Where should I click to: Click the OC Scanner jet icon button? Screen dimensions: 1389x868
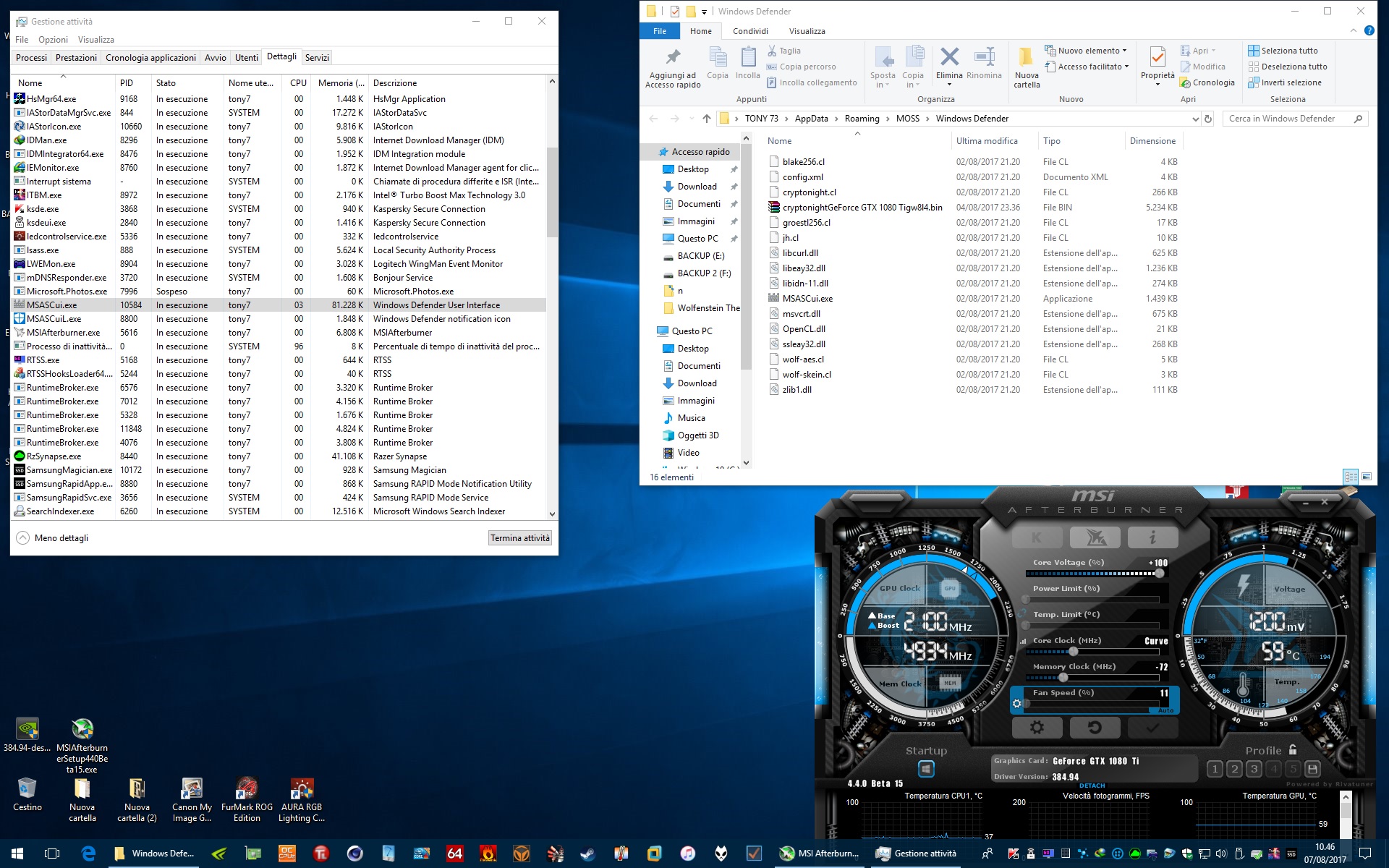(x=1095, y=537)
